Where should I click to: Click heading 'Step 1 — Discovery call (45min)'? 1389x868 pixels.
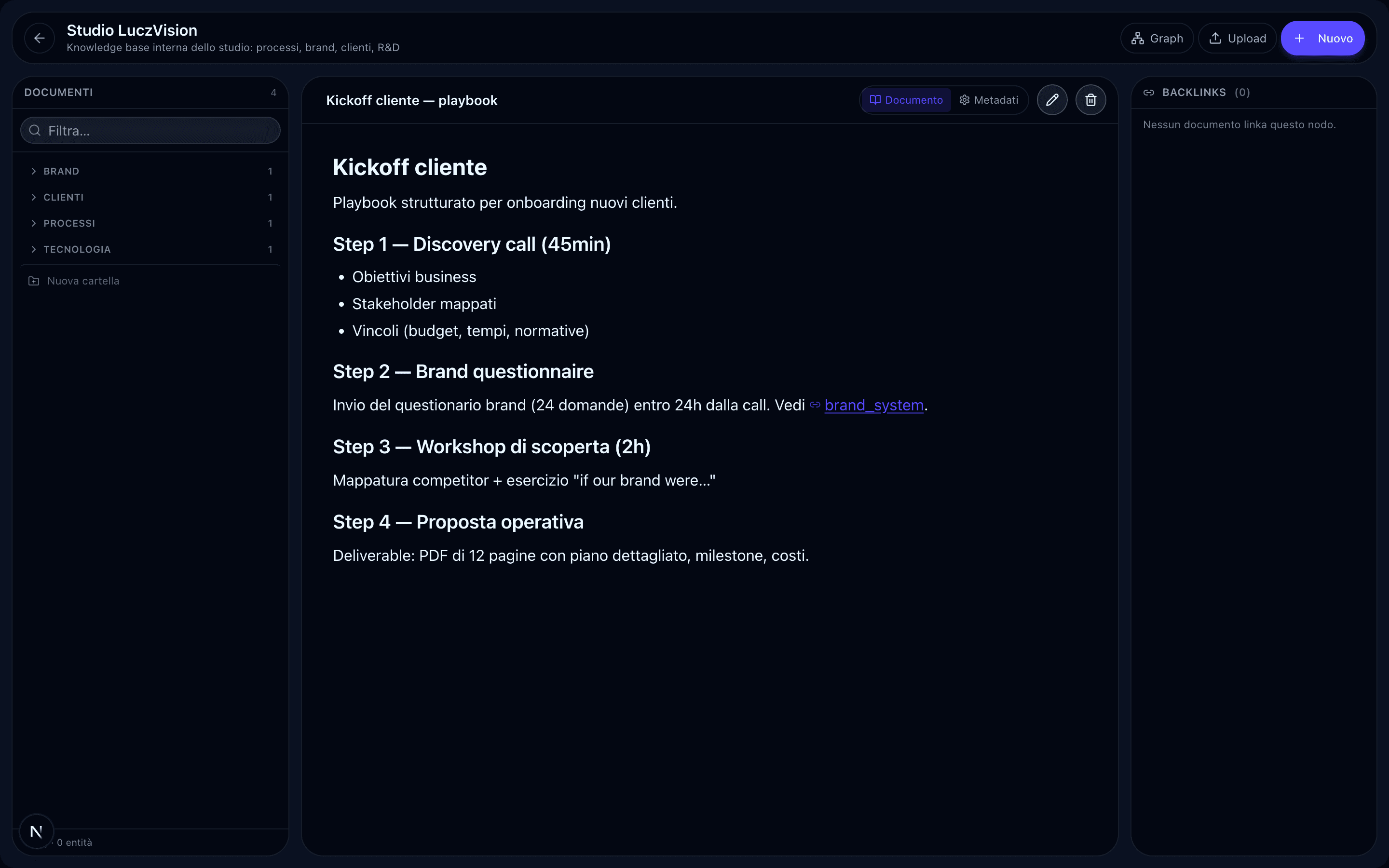pos(472,244)
